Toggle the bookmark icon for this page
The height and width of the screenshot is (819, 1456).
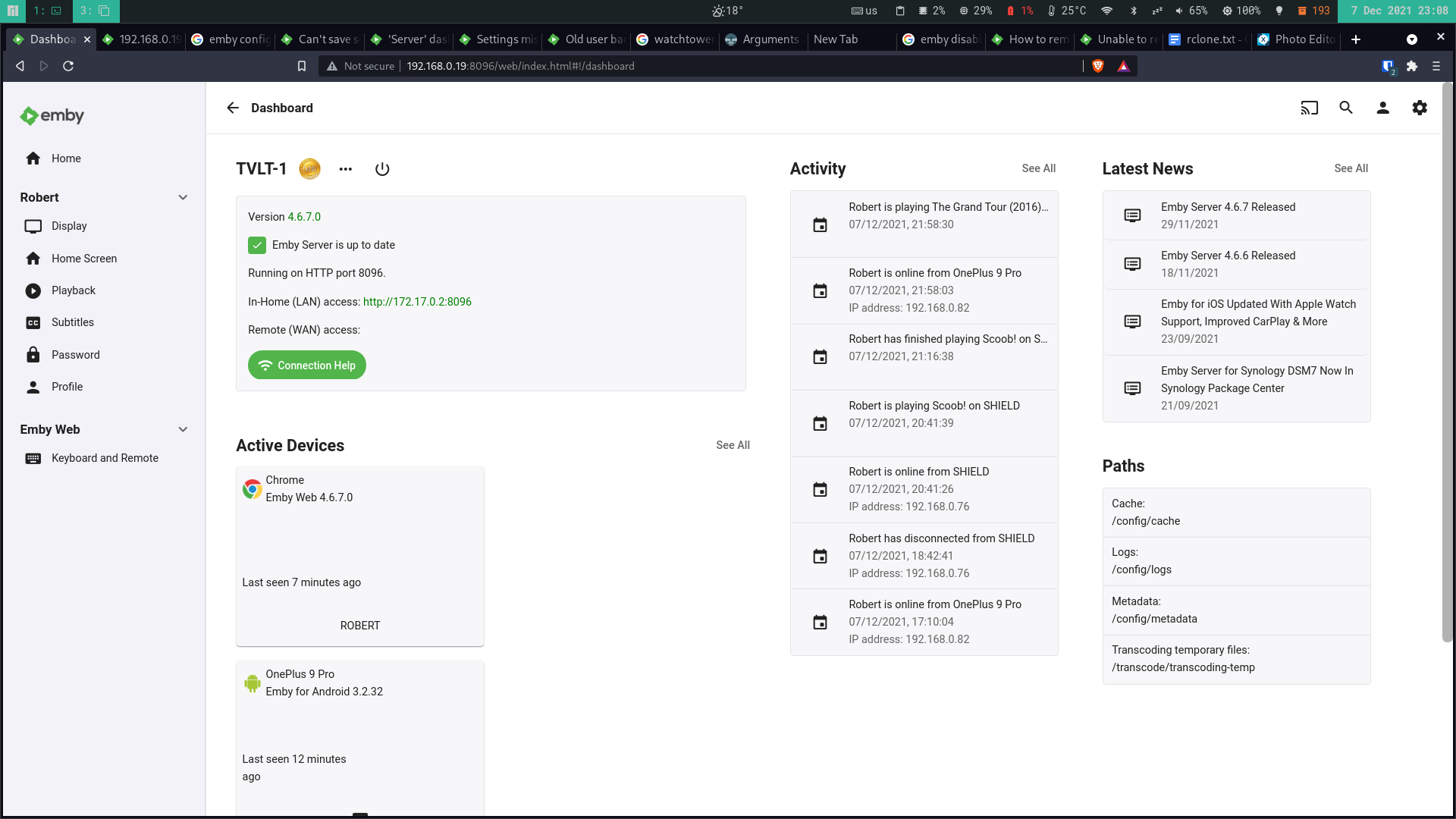pos(302,66)
